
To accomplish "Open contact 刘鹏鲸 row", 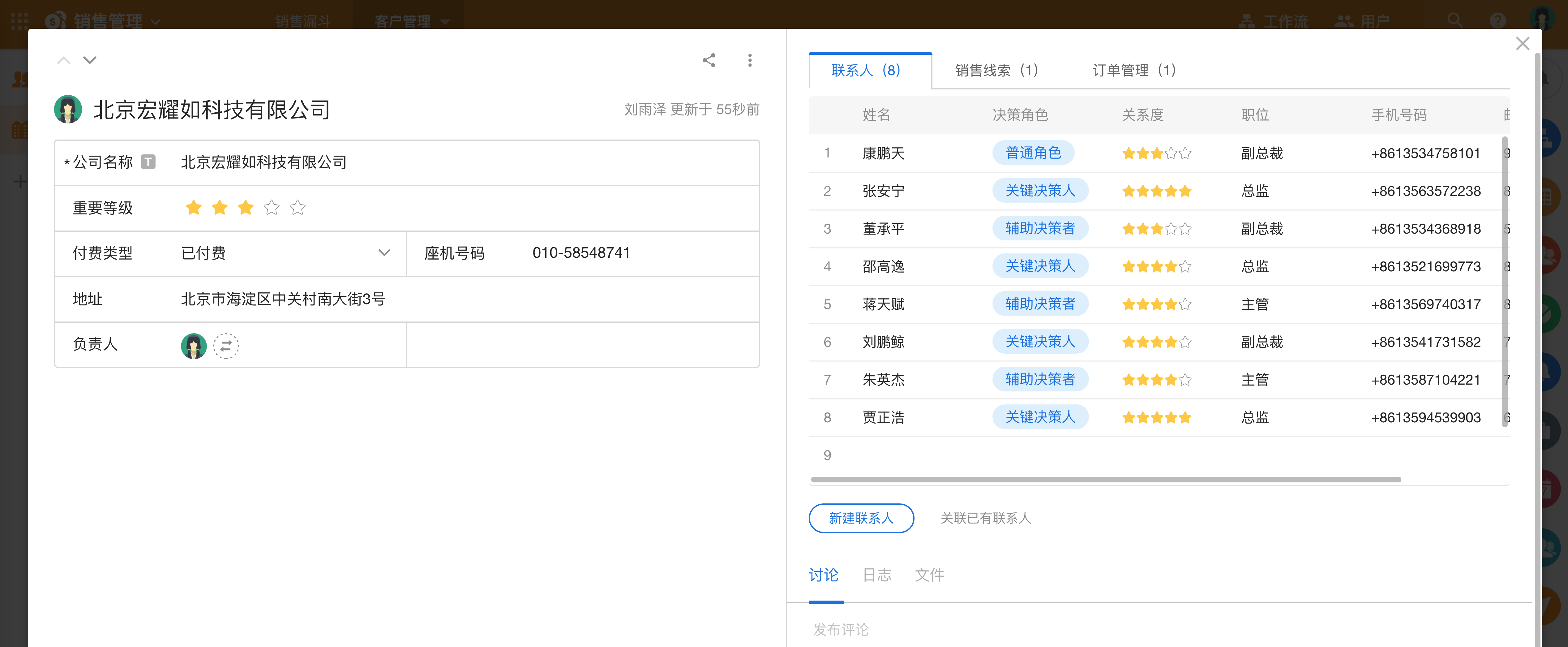I will (1159, 342).
